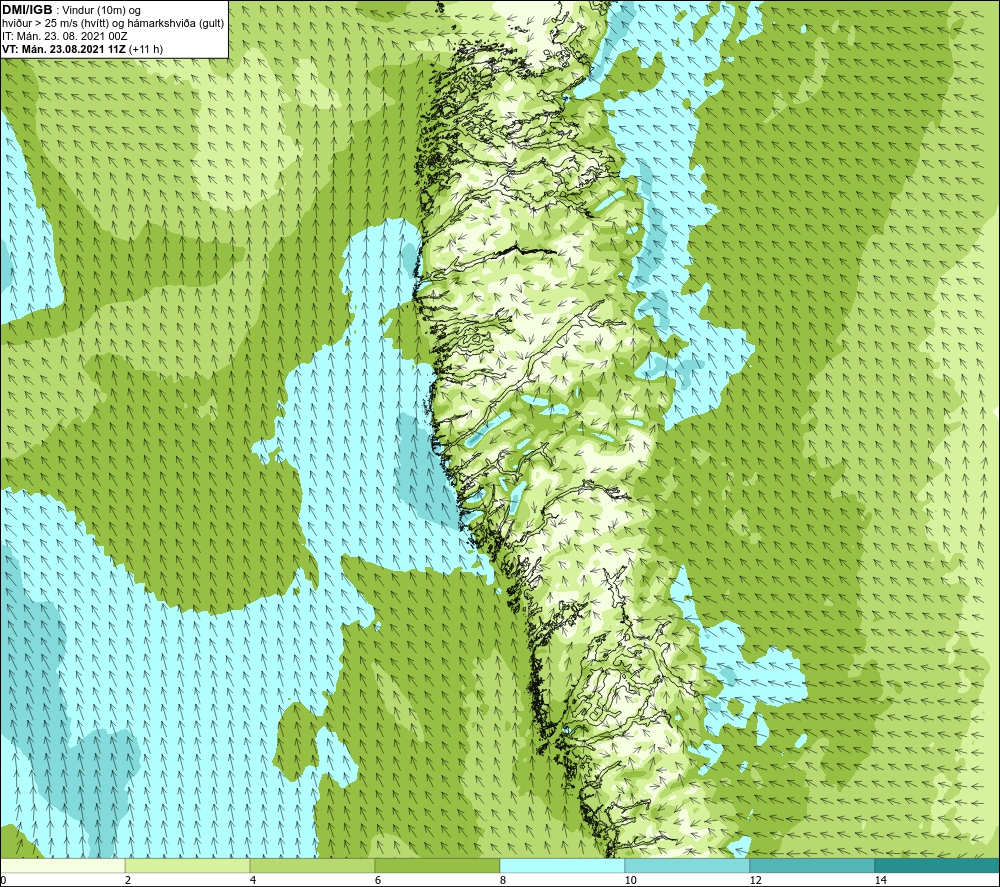
Task: Click the DMI/IGB title text
Action: pyautogui.click(x=27, y=10)
